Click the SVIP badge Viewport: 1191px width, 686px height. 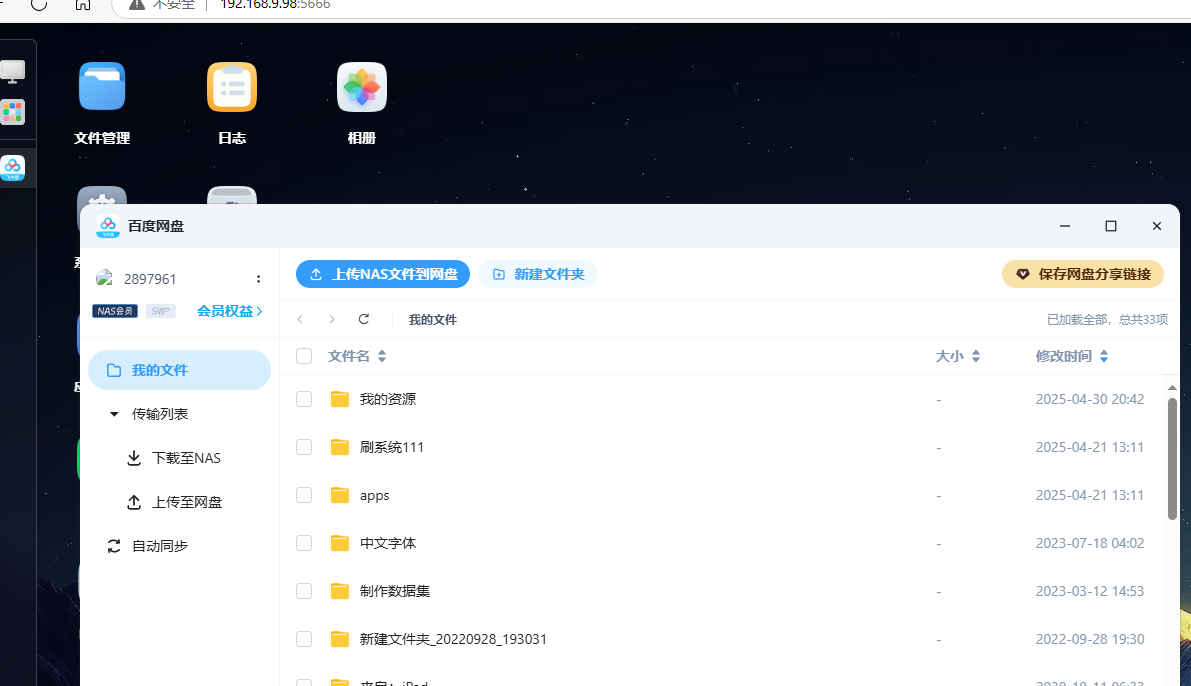point(160,311)
